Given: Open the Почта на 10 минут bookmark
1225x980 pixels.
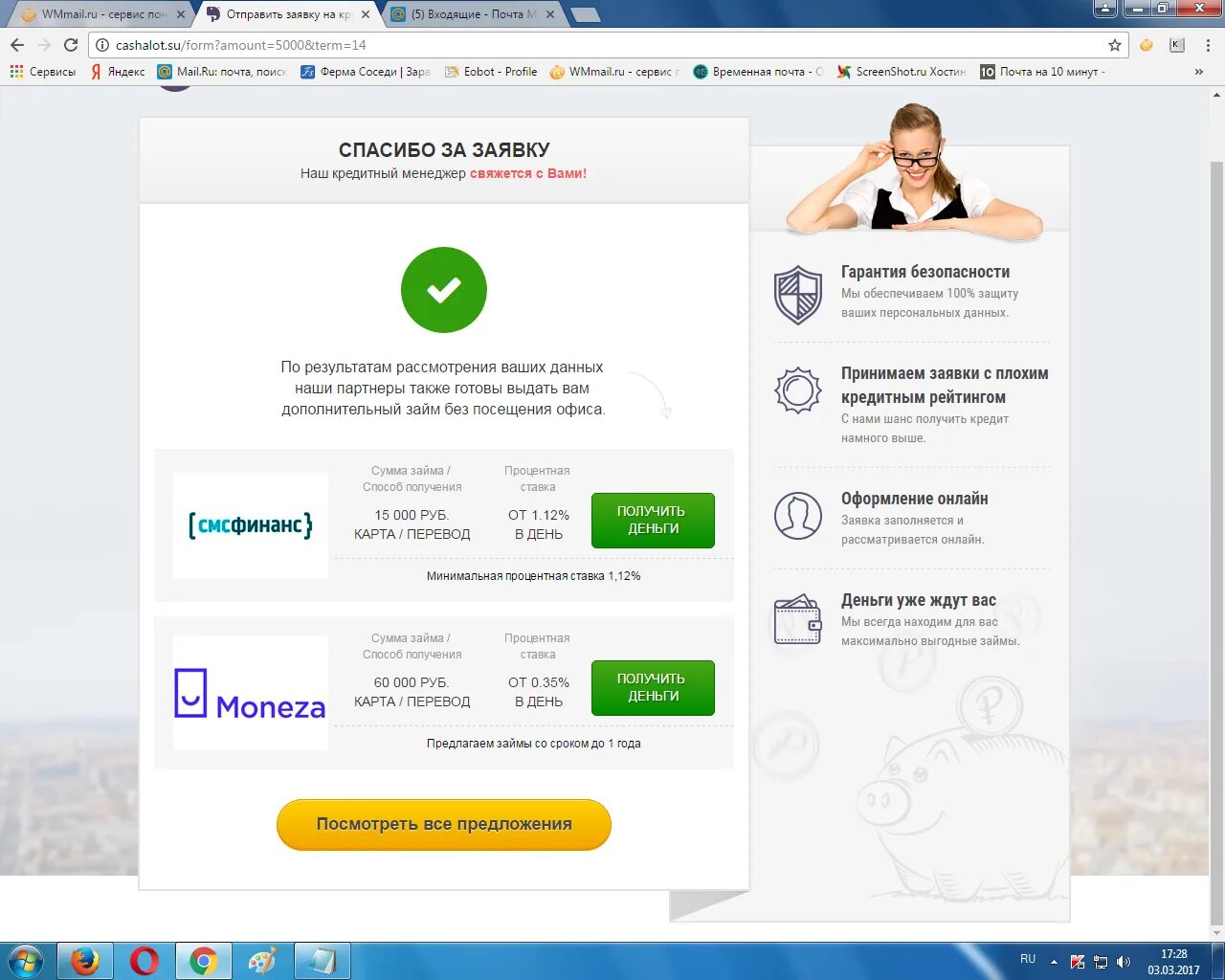Looking at the screenshot, I should click(1043, 72).
